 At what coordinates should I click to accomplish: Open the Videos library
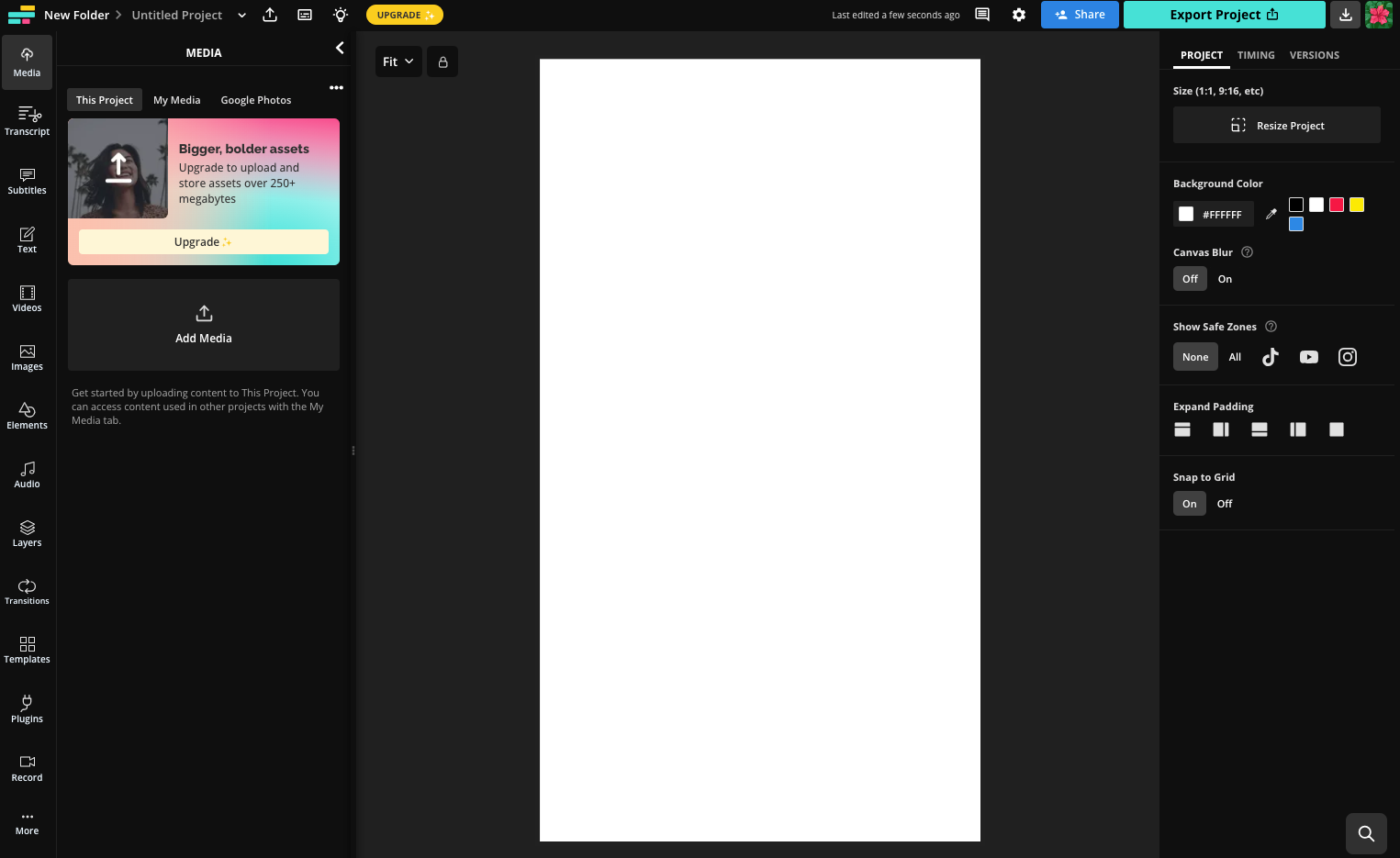pyautogui.click(x=27, y=297)
